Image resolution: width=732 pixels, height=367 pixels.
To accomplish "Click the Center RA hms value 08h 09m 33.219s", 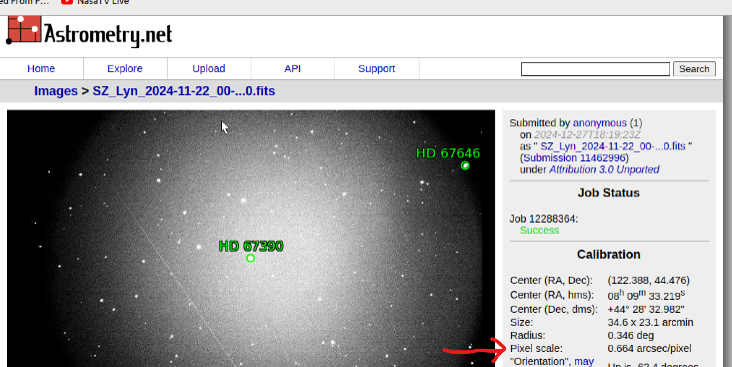I will [646, 295].
